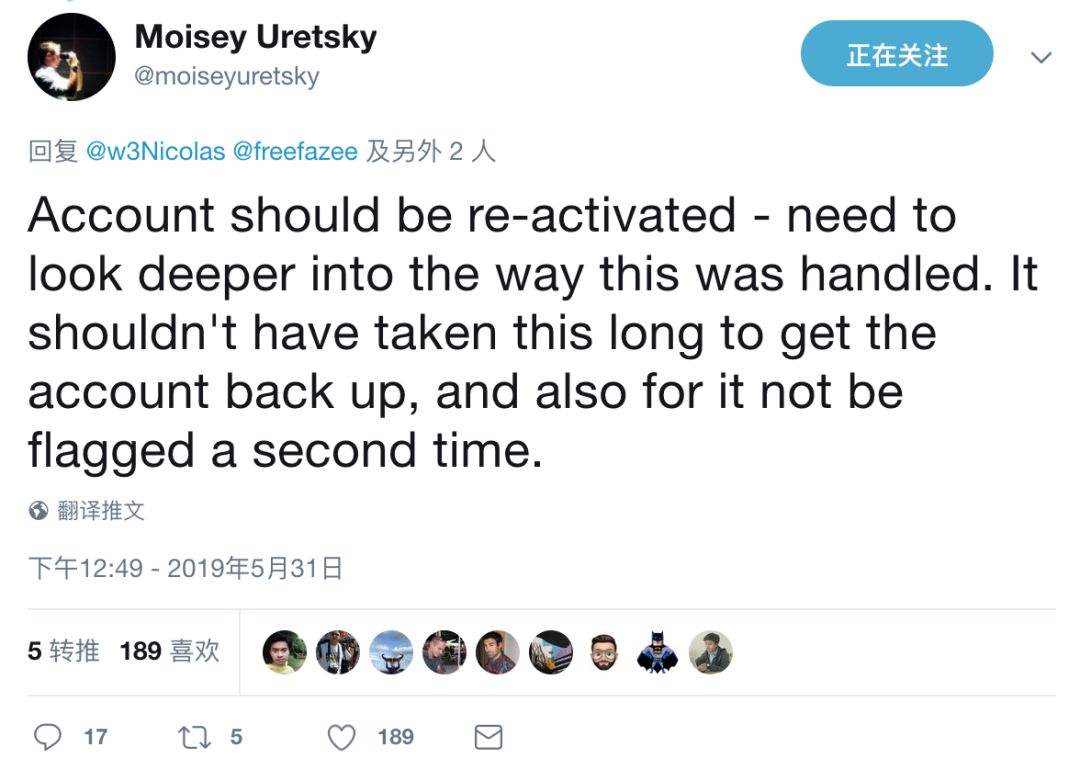This screenshot has height=770, width=1080.
Task: Open the 189 喜欢 likes list
Action: pos(169,651)
